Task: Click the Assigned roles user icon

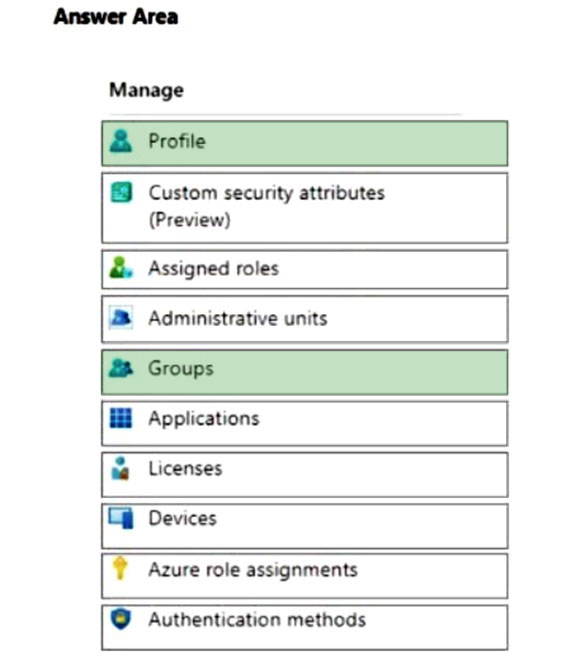Action: [x=121, y=268]
